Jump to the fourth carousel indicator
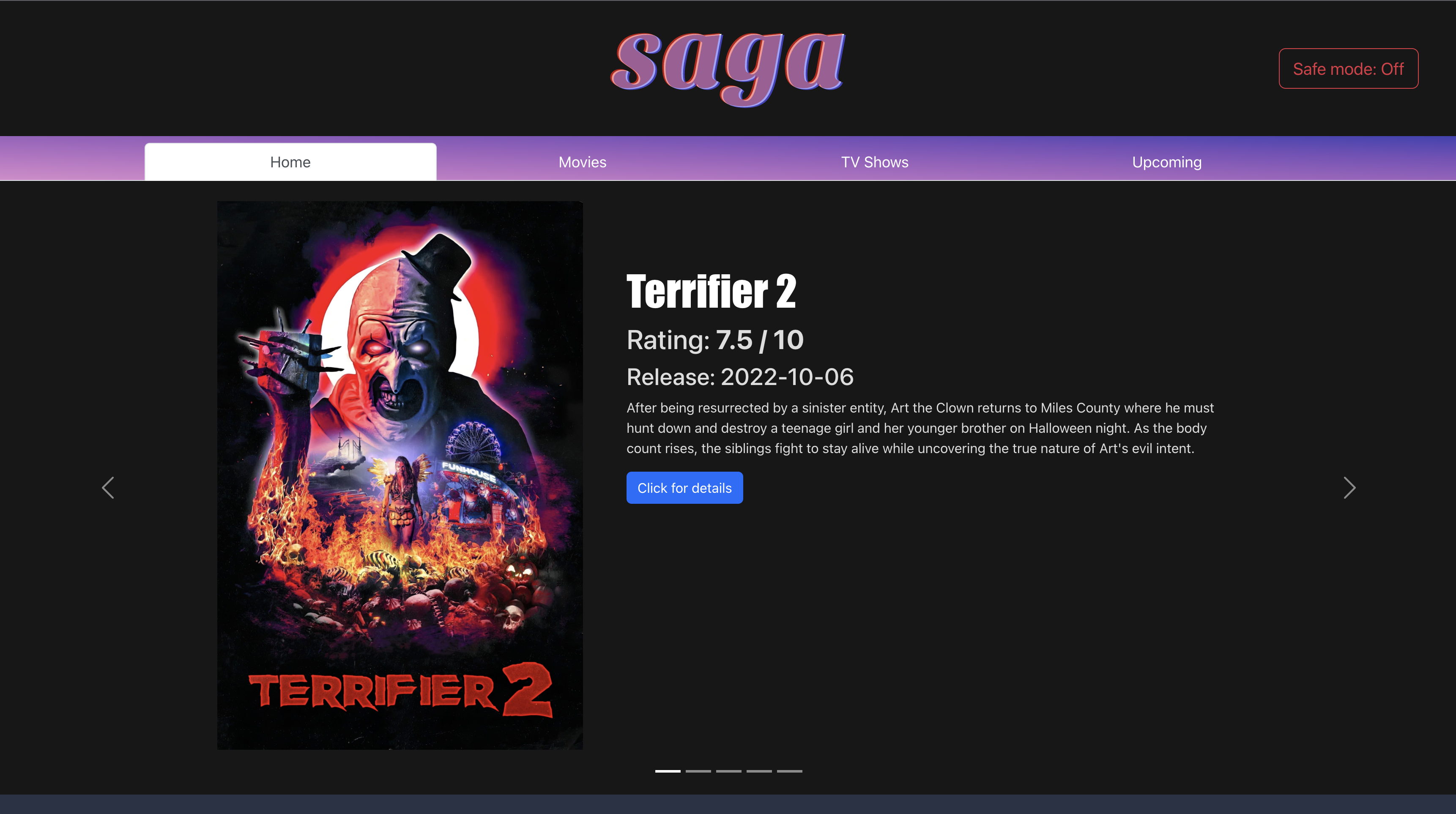Screen dimensions: 1456x814 point(759,770)
